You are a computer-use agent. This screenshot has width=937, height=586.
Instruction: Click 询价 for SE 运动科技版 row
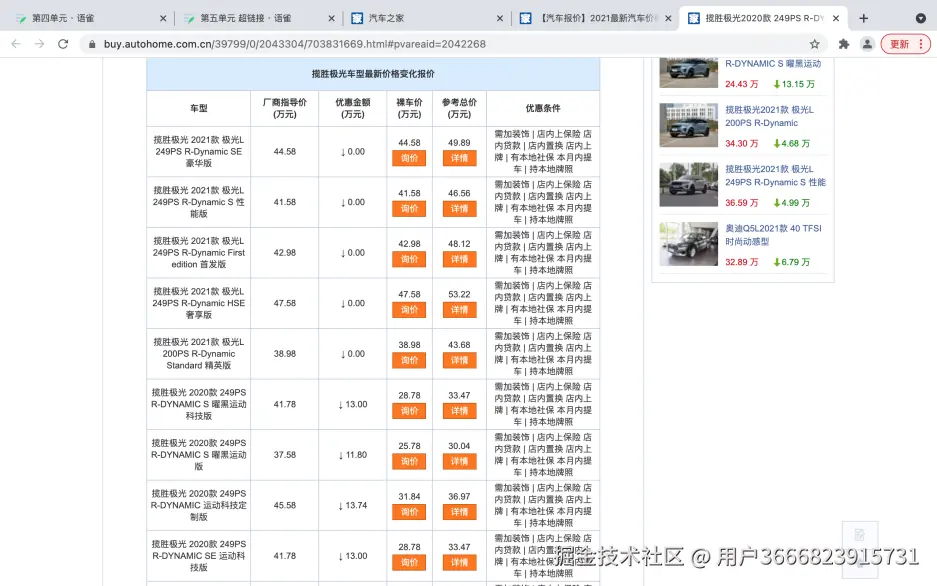[409, 563]
